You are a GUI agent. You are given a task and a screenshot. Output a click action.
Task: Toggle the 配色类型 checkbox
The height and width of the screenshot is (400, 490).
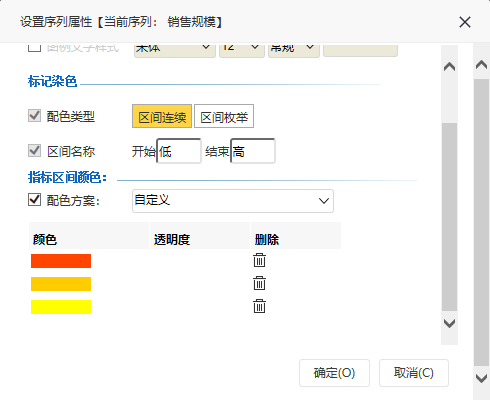(x=34, y=116)
